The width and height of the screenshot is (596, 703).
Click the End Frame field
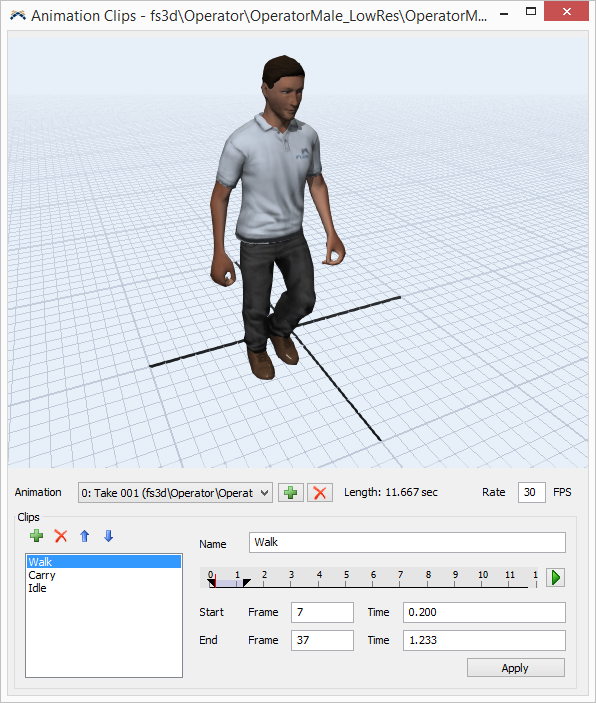pos(322,640)
